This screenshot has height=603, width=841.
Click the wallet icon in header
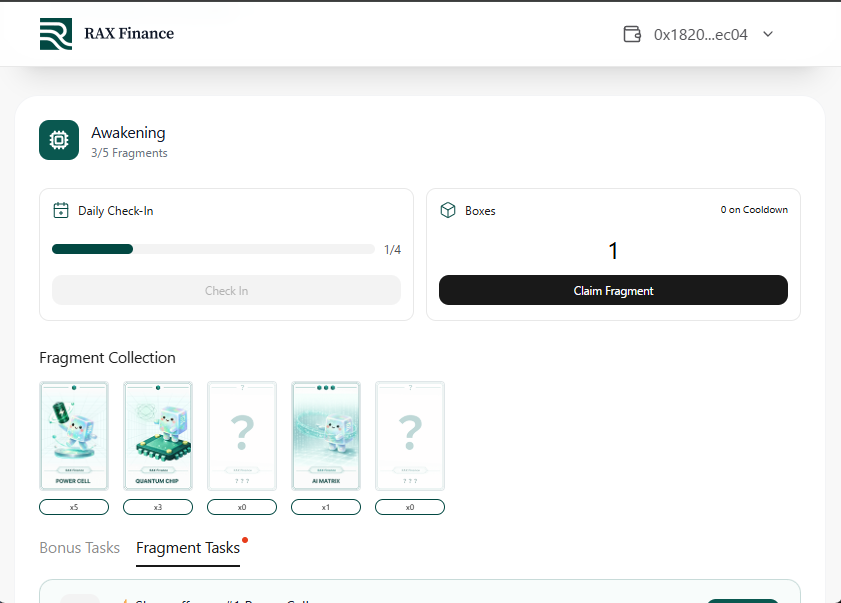[x=632, y=34]
